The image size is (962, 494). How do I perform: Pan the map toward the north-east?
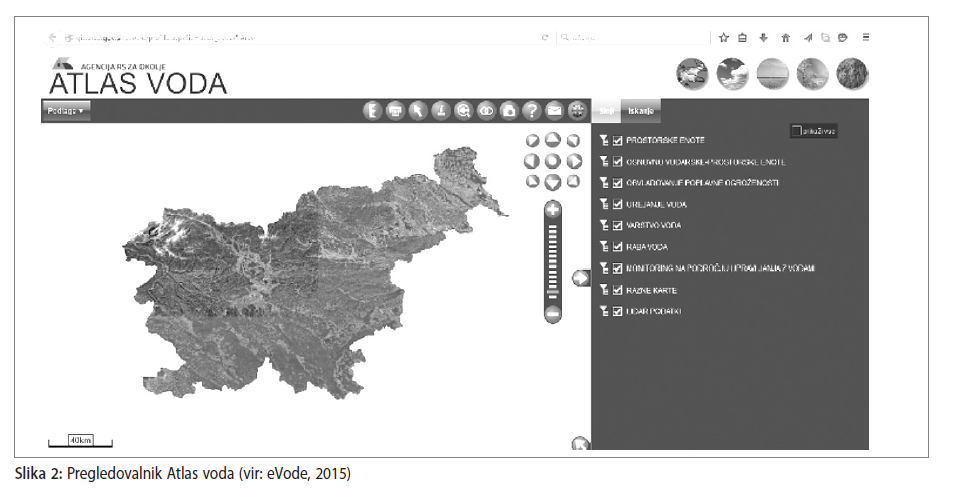[573, 141]
